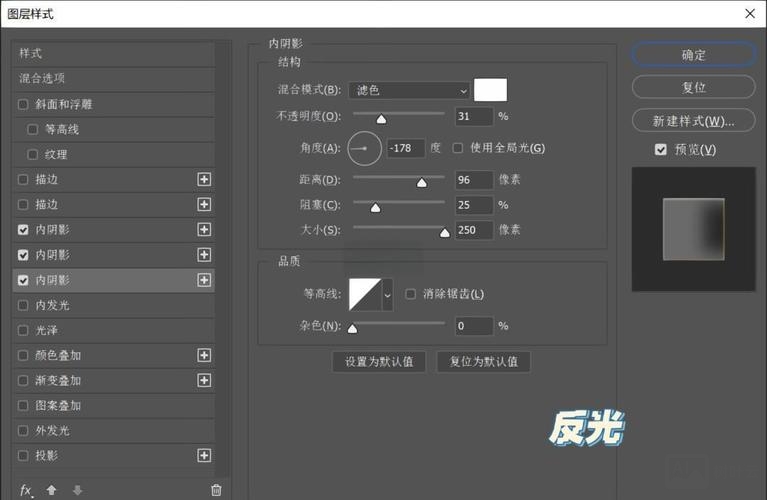767x500 pixels.
Task: Enable 光泽 checkbox
Action: (23, 330)
